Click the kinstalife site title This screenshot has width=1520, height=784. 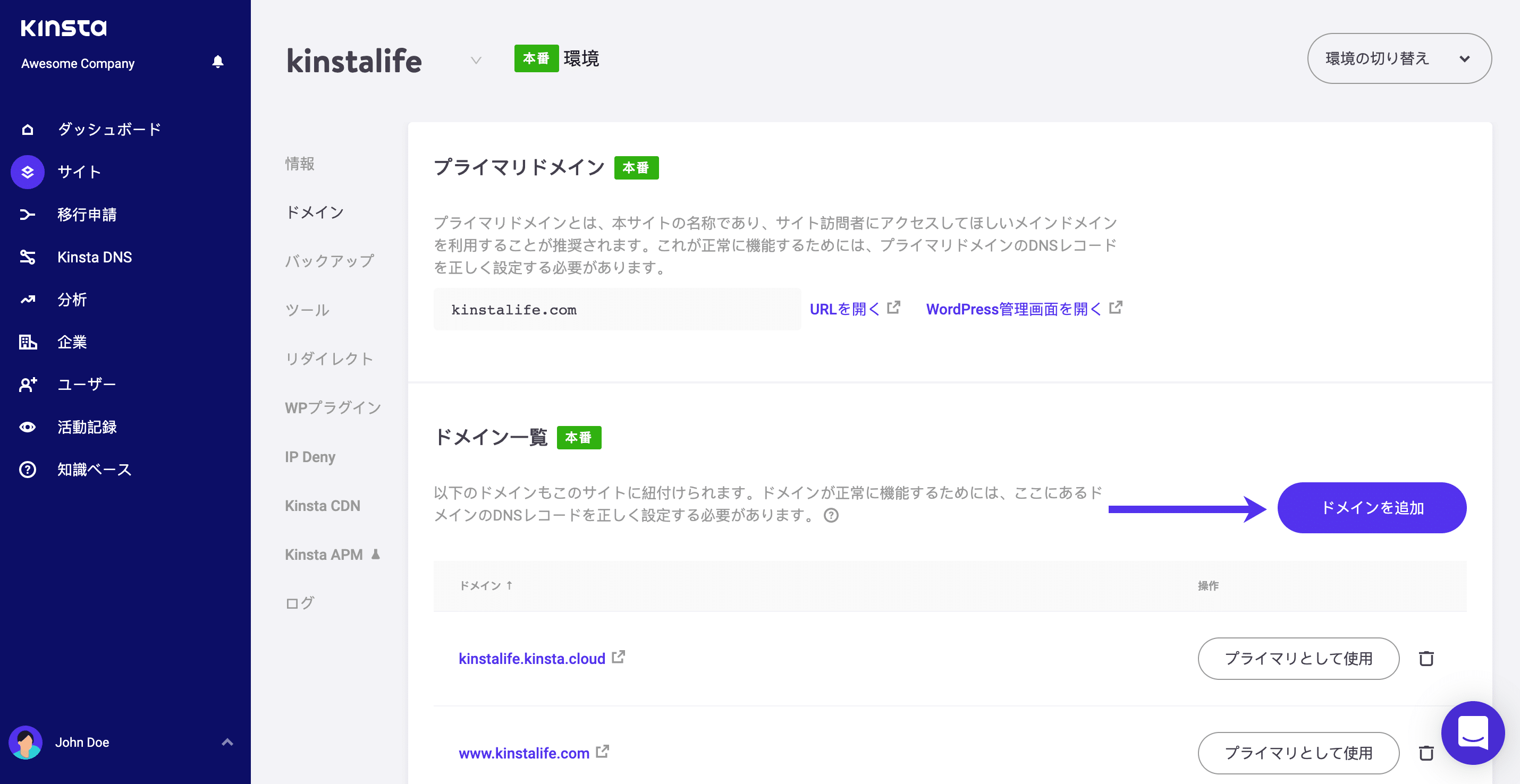tap(354, 61)
